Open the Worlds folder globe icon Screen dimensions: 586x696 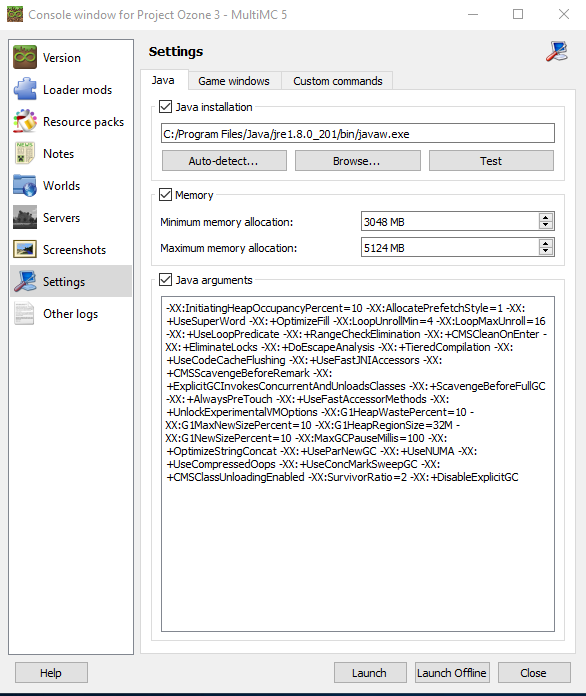pos(25,185)
